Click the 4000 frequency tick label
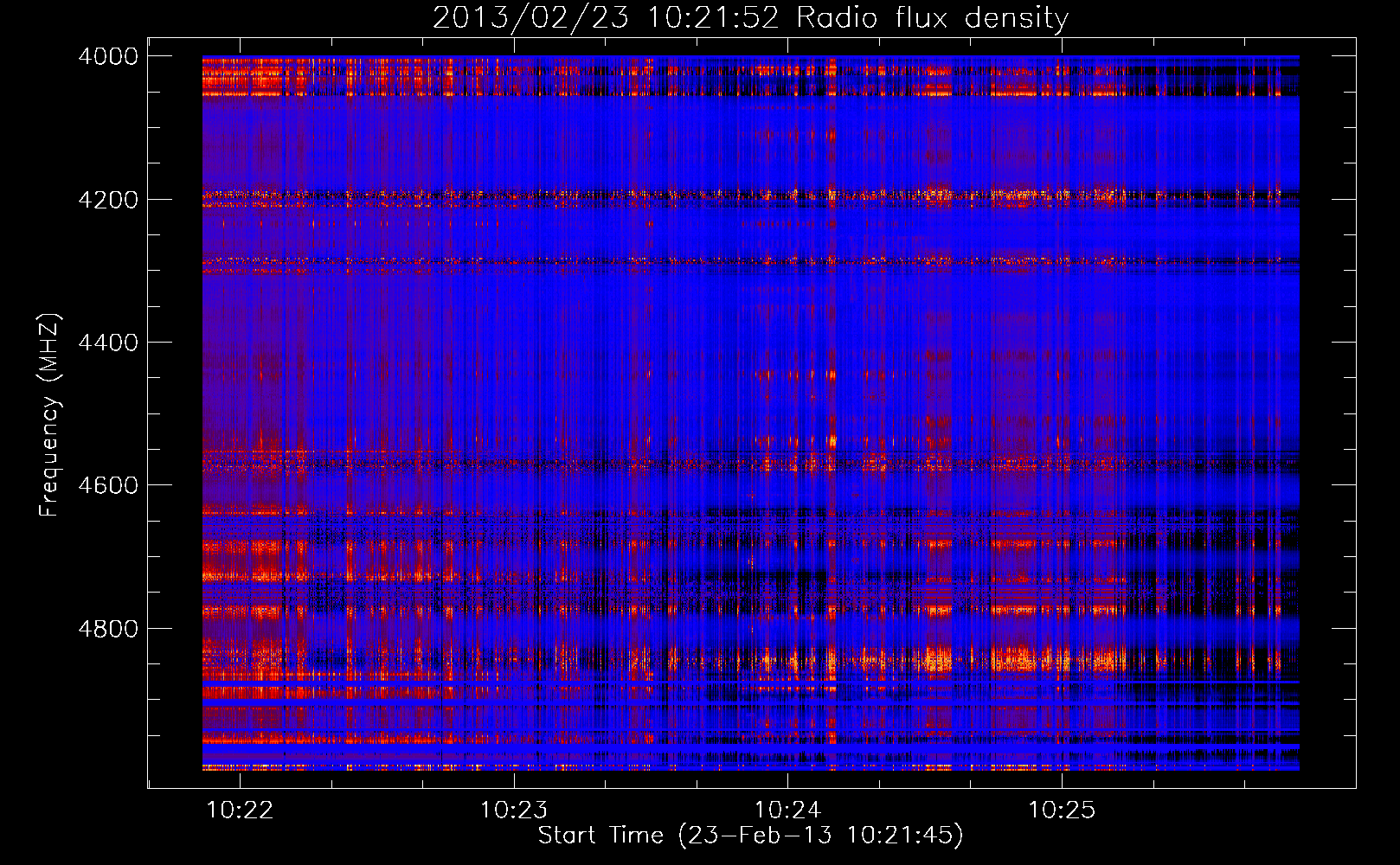This screenshot has height=865, width=1400. 108,56
